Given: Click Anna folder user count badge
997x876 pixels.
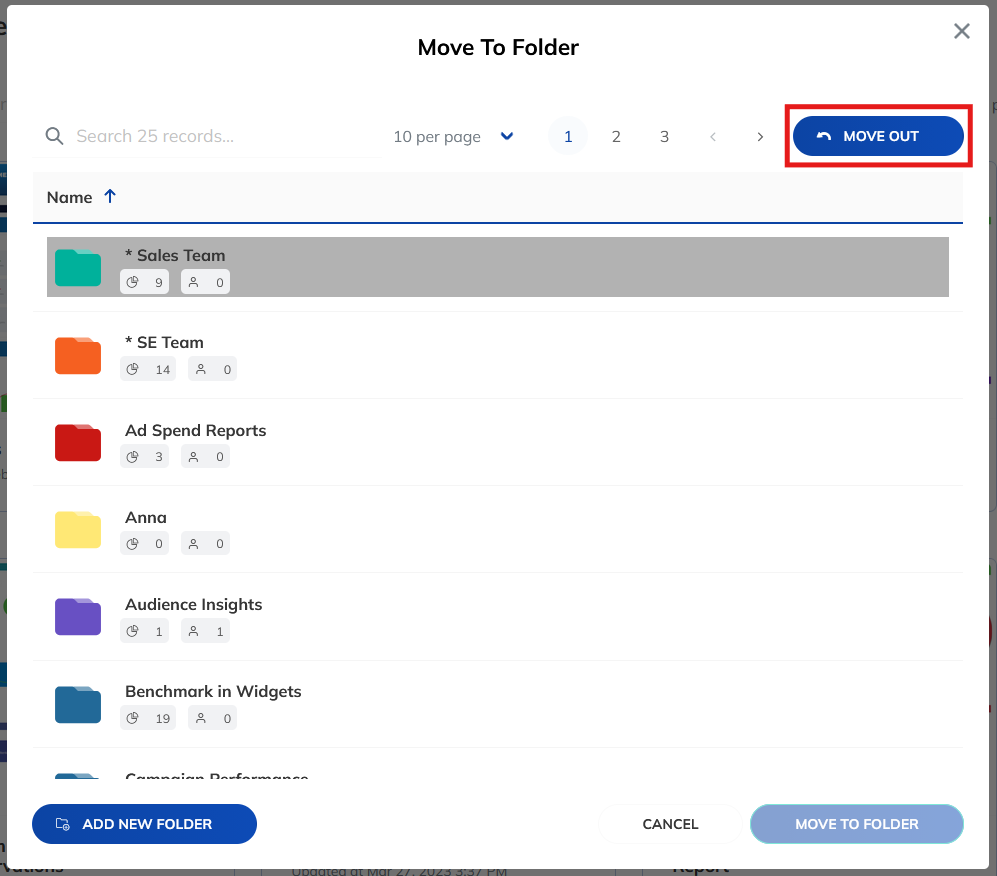Looking at the screenshot, I should click(205, 544).
